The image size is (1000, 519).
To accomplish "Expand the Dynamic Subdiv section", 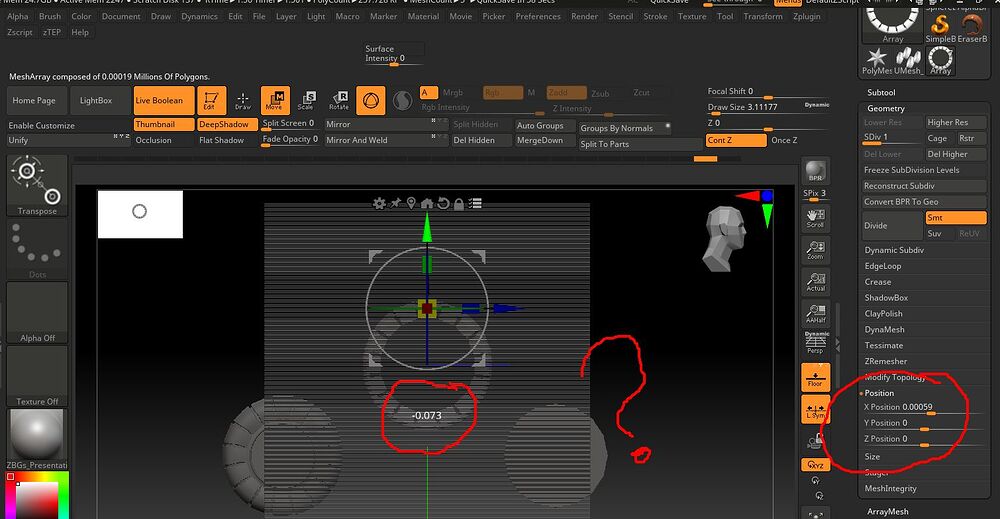I will pyautogui.click(x=893, y=250).
